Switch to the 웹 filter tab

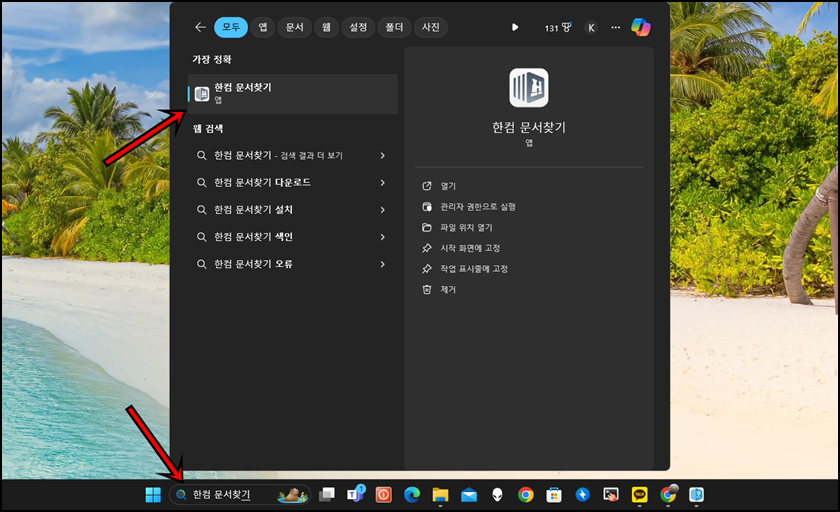click(x=326, y=27)
